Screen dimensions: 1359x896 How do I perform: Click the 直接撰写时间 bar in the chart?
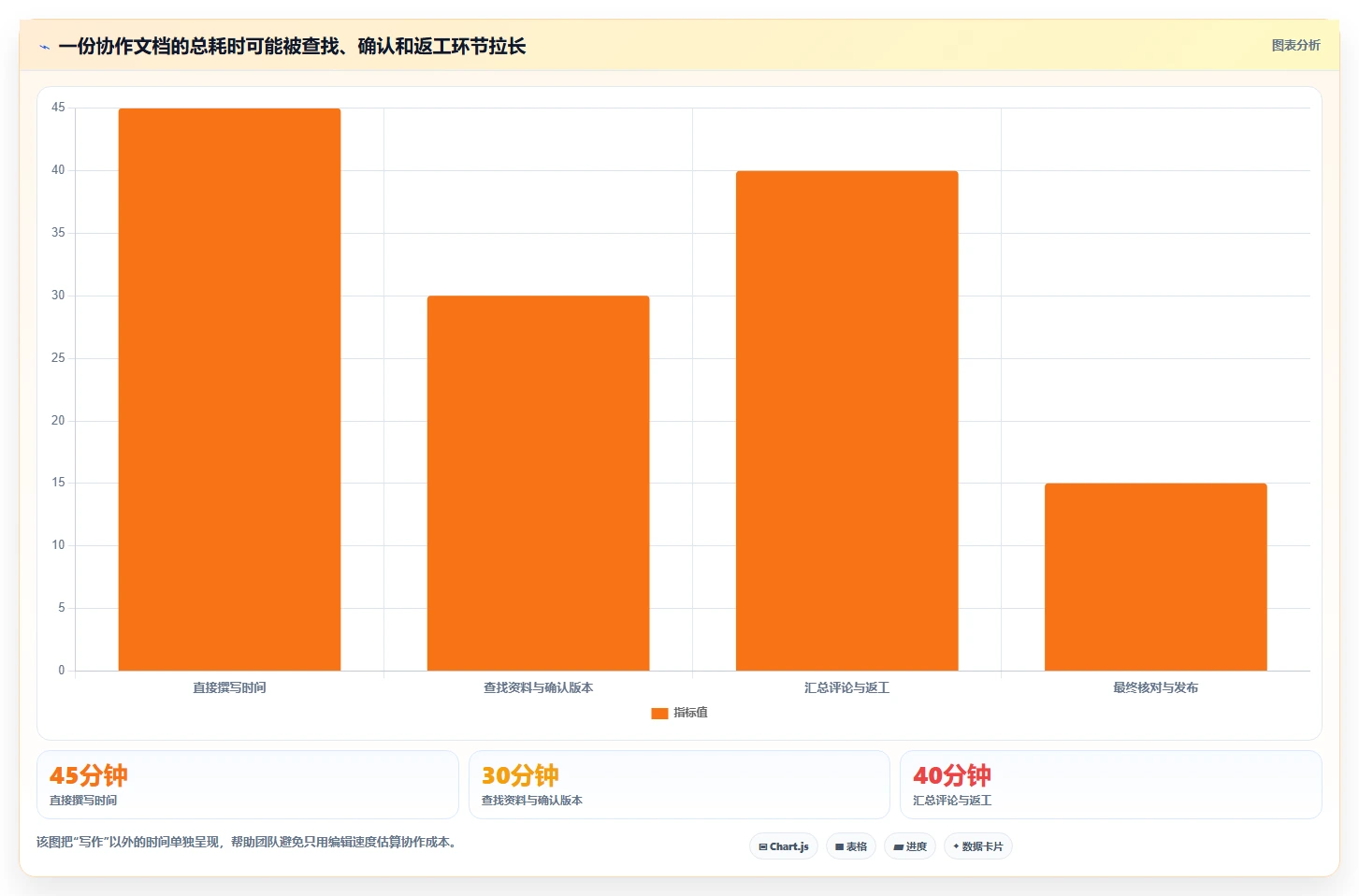point(229,389)
